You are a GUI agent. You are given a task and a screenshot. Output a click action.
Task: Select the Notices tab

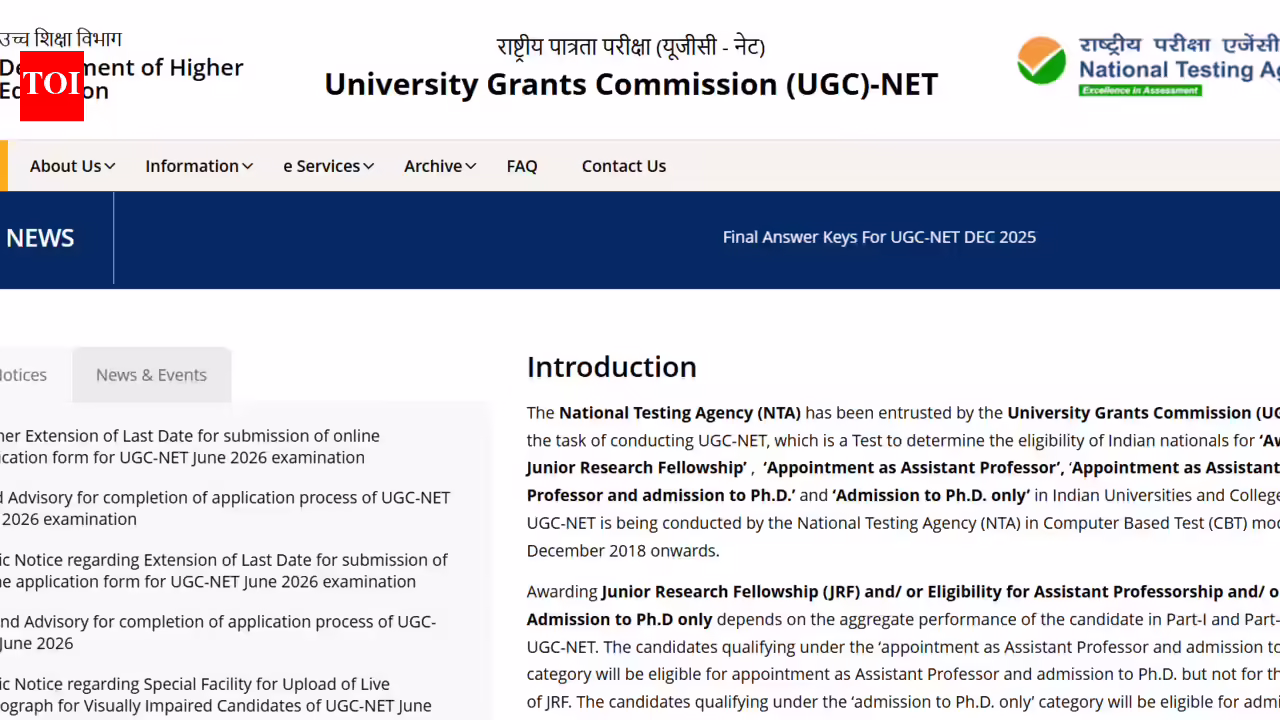[24, 375]
